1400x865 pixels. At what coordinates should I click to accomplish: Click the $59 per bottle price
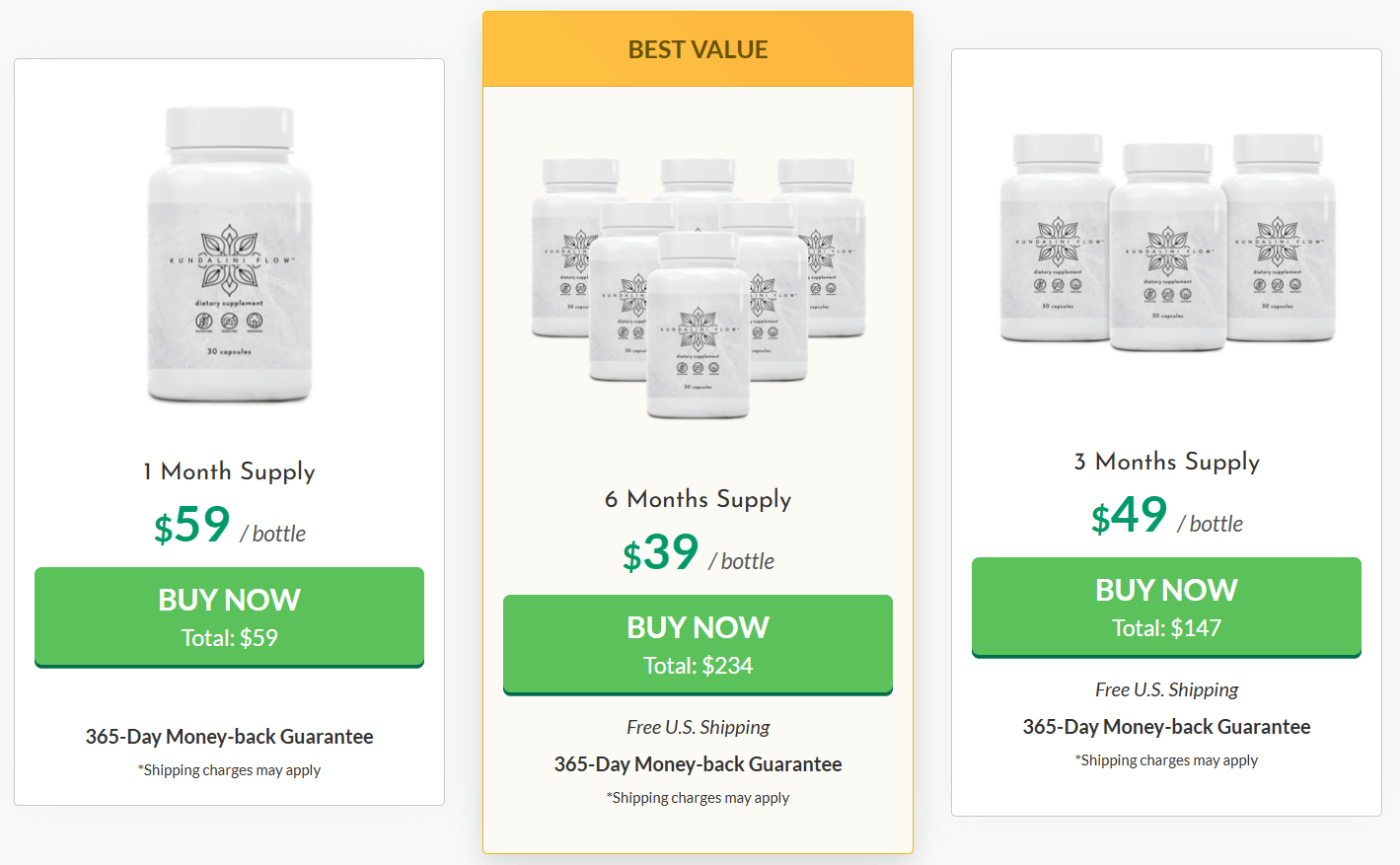coord(229,527)
